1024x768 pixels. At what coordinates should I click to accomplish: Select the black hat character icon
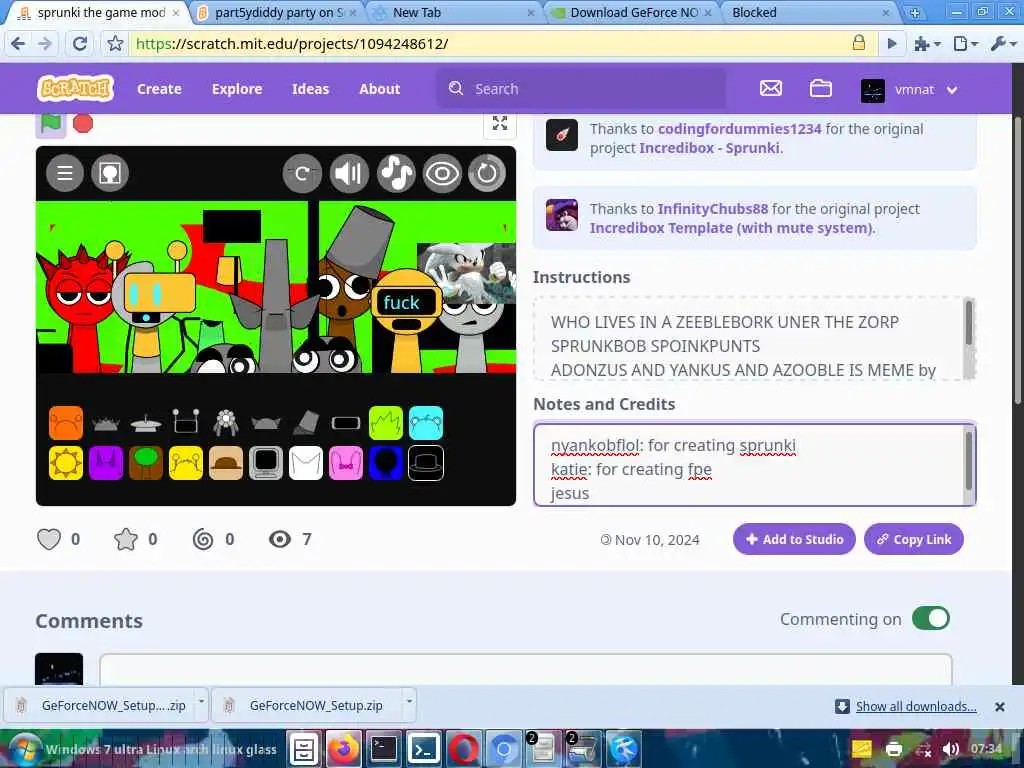[426, 463]
